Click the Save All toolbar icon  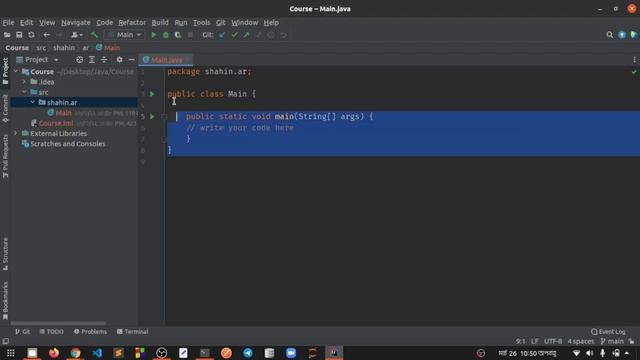[19, 35]
